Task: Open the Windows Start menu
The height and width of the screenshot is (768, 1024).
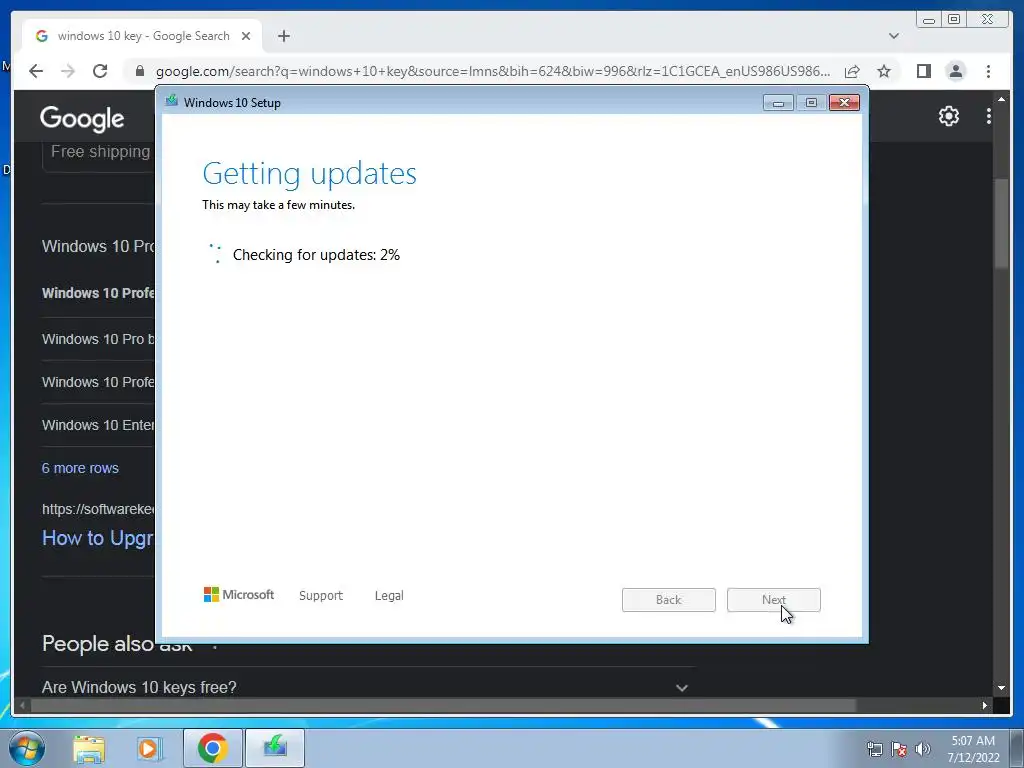Action: [x=26, y=748]
